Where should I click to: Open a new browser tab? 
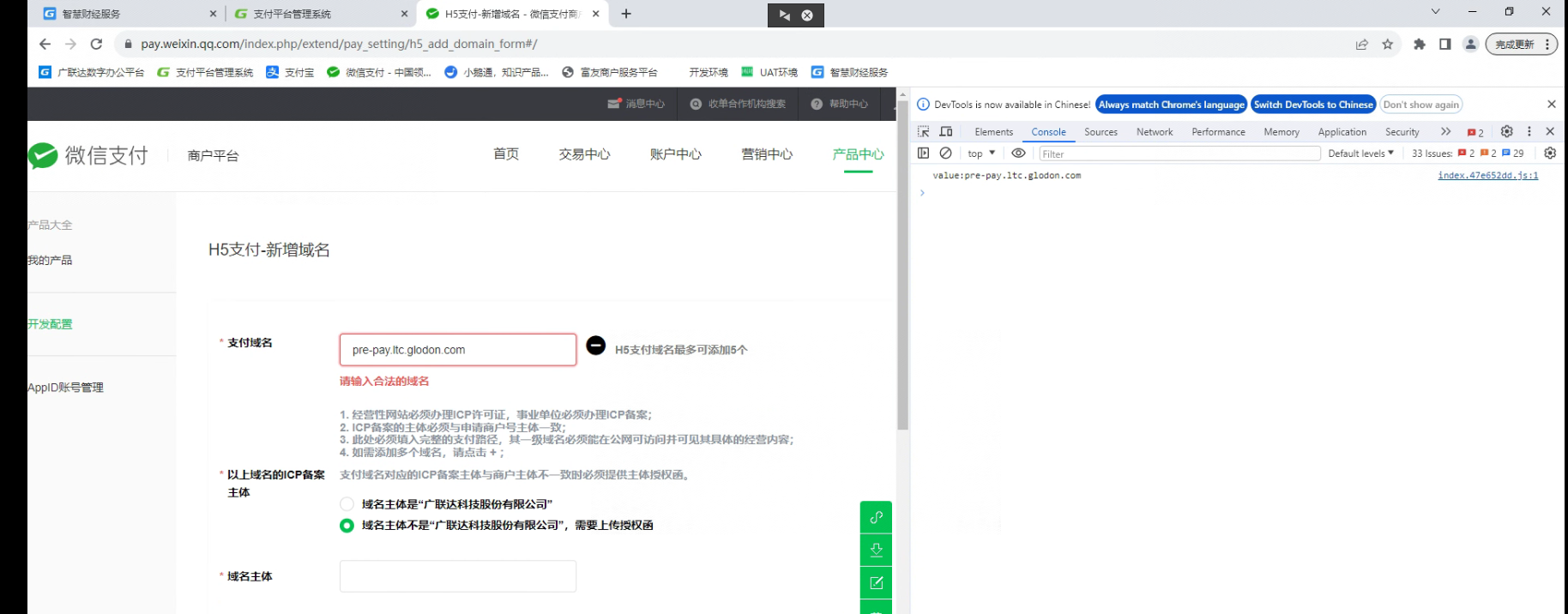626,14
